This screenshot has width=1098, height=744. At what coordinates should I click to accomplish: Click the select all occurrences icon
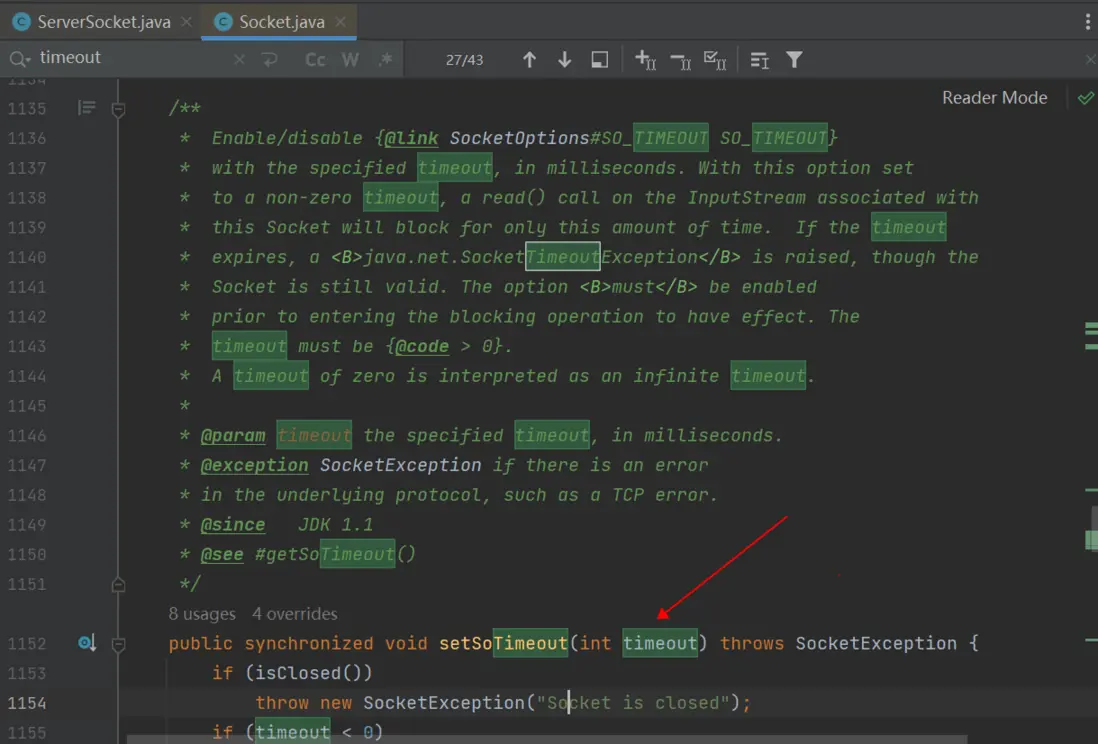715,60
